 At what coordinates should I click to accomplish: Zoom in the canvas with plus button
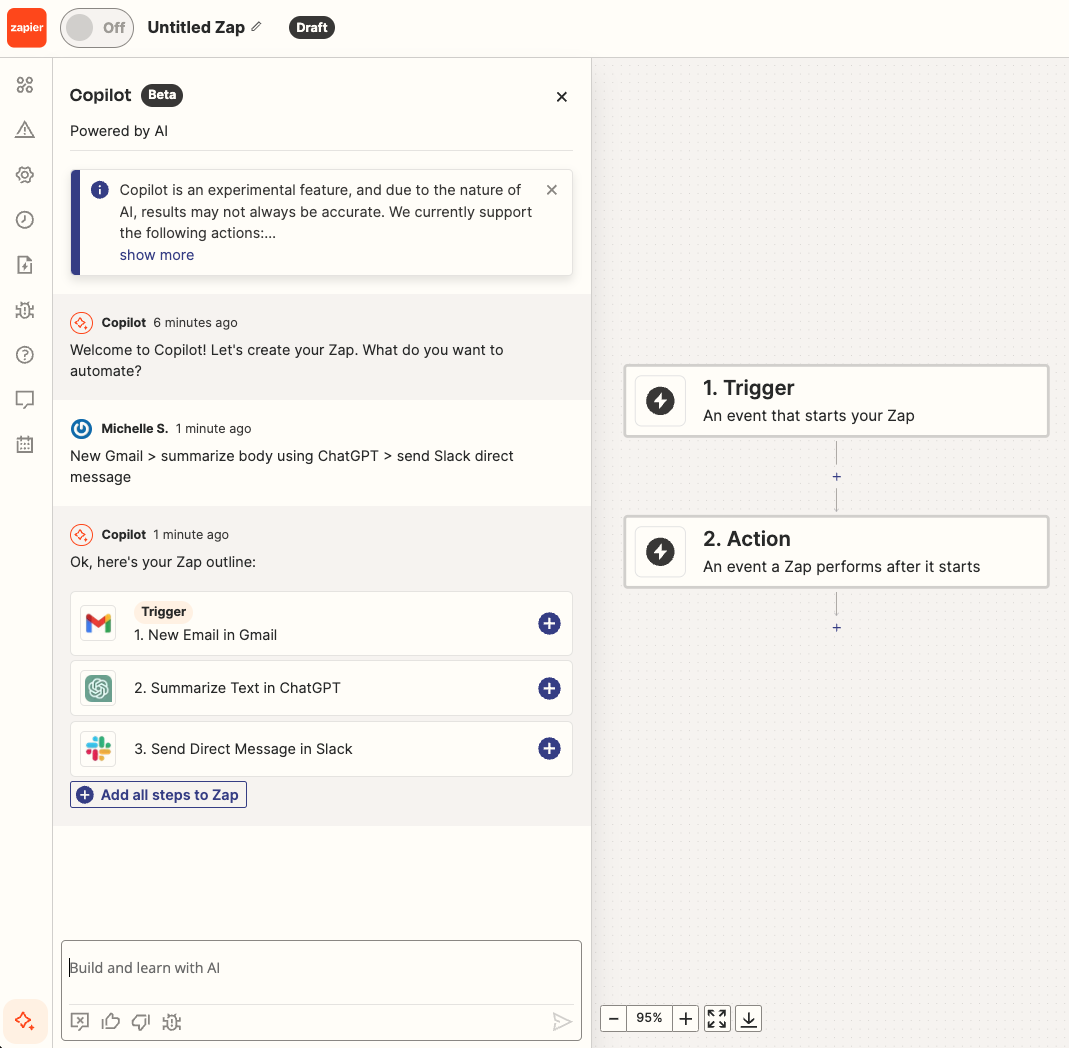click(x=686, y=1019)
